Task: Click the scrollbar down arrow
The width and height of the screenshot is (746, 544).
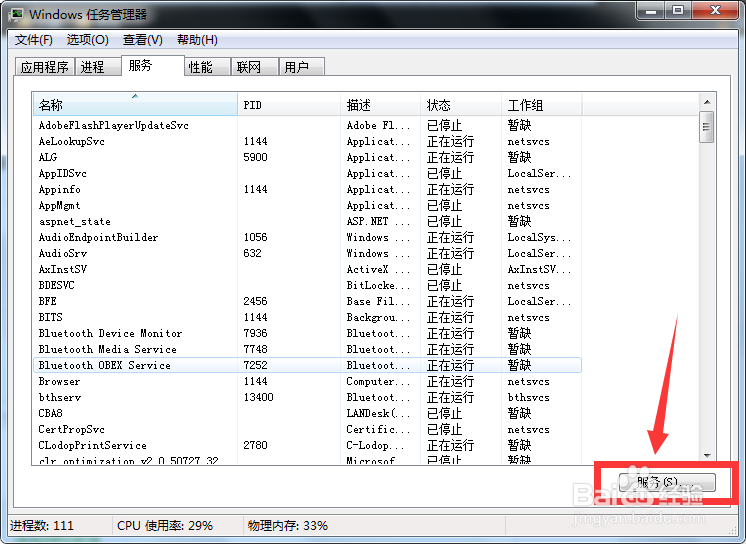Action: tap(707, 455)
